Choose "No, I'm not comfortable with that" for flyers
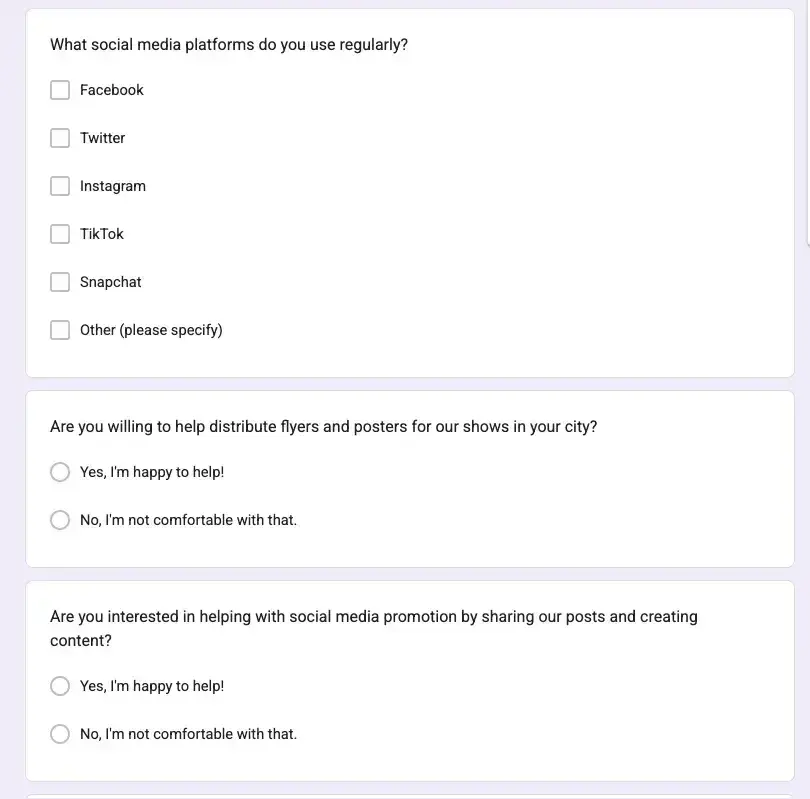 click(60, 520)
